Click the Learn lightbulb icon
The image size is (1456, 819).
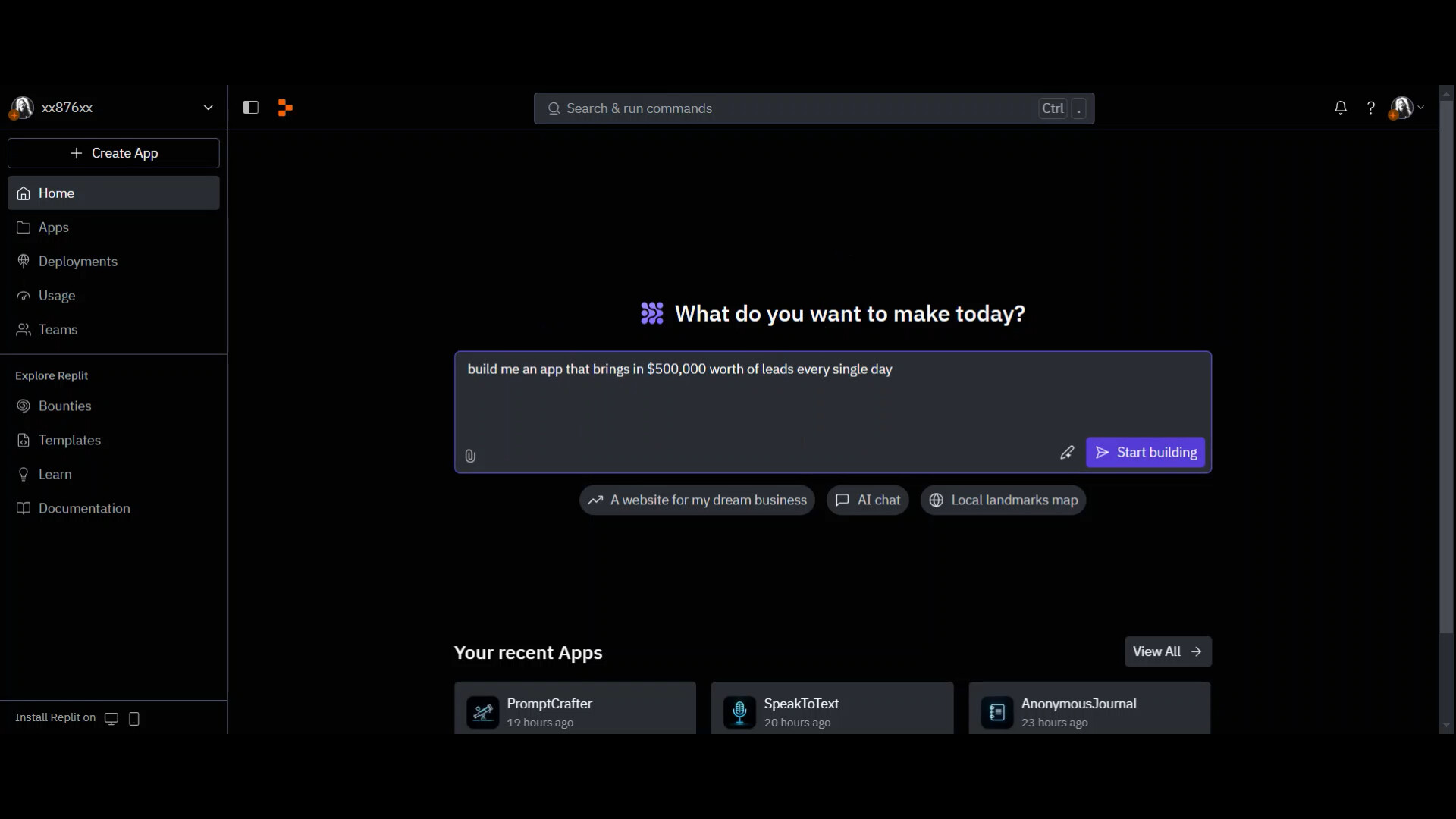(x=24, y=475)
